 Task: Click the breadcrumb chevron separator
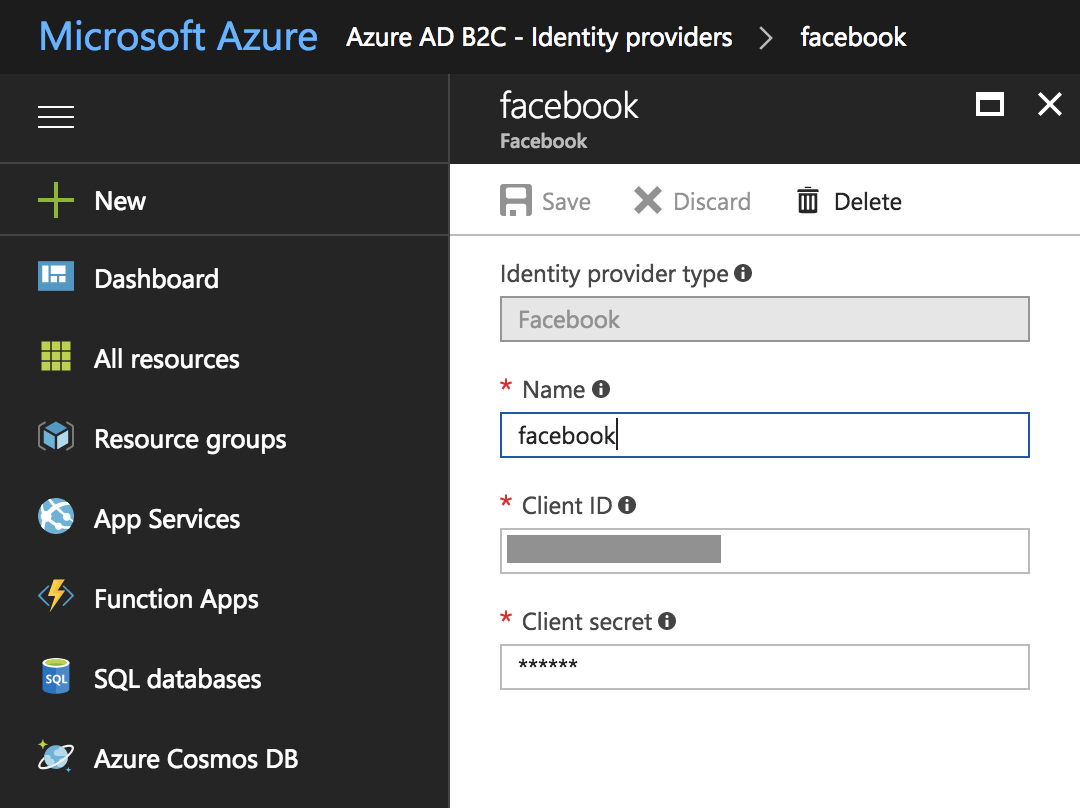(765, 38)
